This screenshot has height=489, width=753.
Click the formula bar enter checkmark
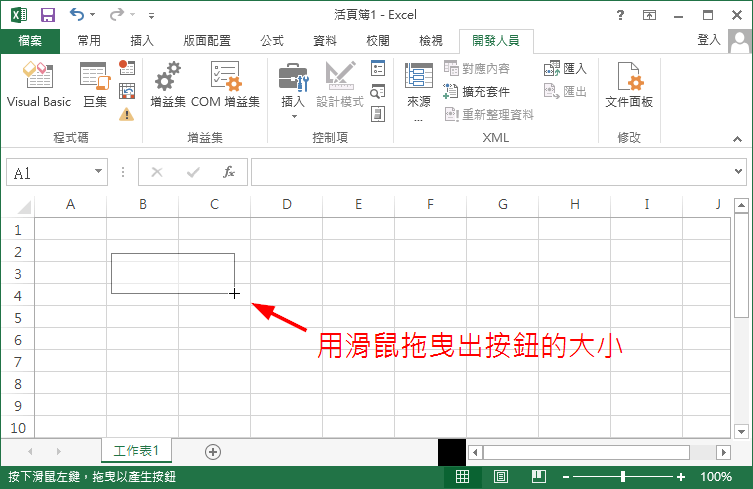point(193,172)
